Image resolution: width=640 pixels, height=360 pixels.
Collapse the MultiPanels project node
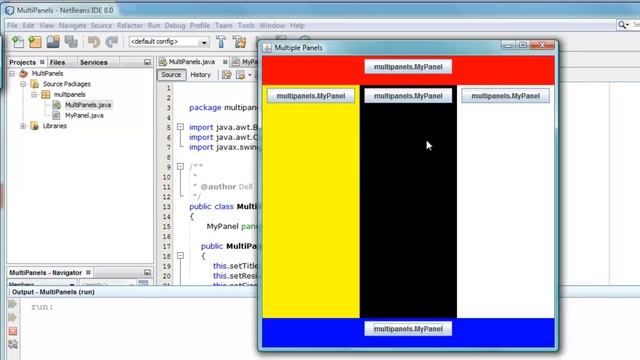[12, 73]
